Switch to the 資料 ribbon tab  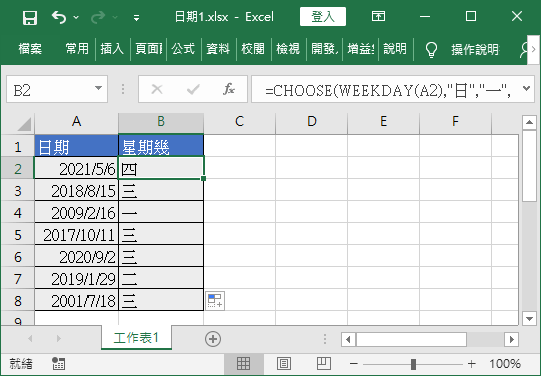(x=218, y=49)
